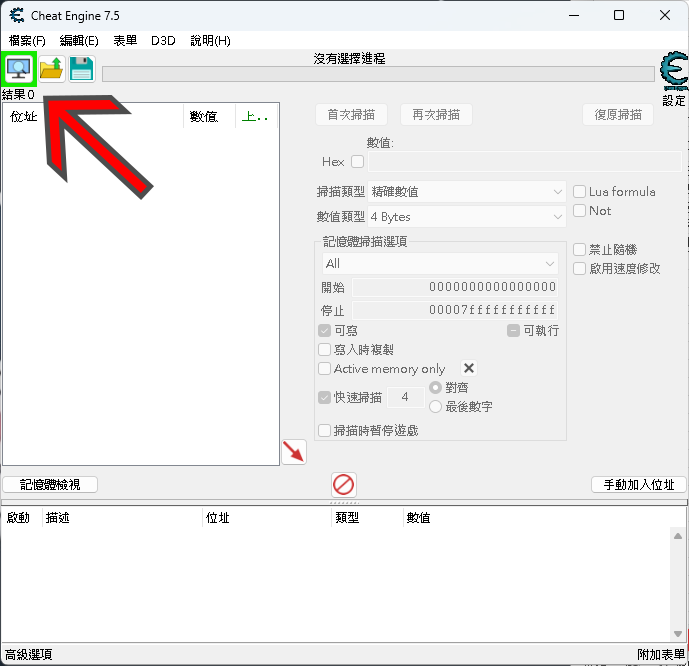This screenshot has height=666, width=689.
Task: Click address table scrollbar down arrow
Action: point(678,633)
